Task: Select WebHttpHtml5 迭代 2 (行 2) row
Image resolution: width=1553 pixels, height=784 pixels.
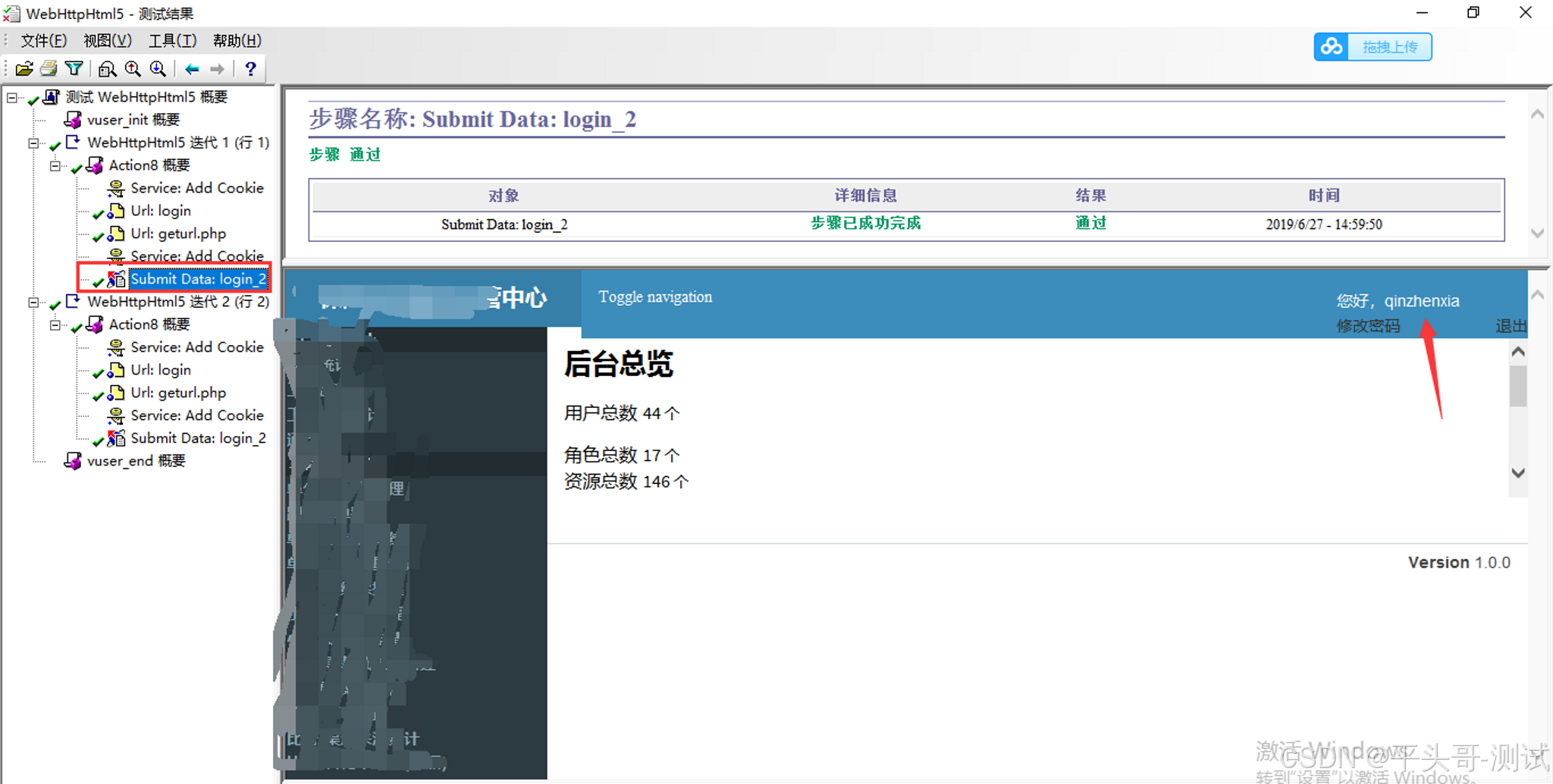Action: click(x=178, y=302)
